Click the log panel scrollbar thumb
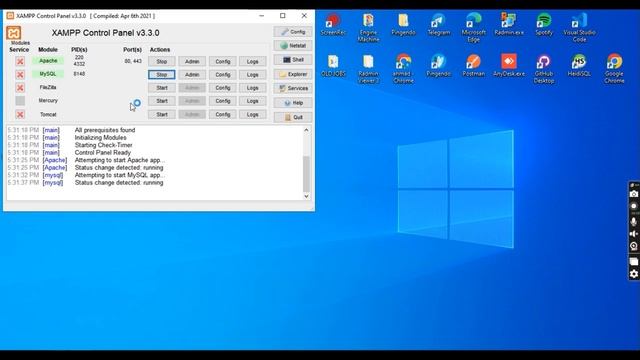Screen dimensions: 640x360 pos(306,174)
